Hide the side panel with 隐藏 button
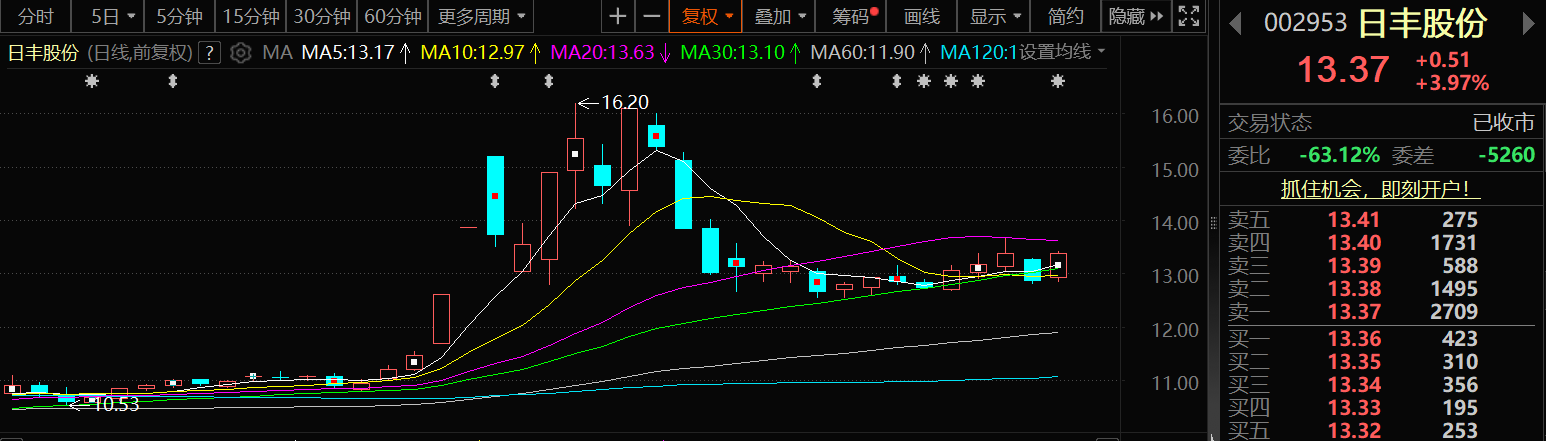This screenshot has width=1546, height=441. (1136, 16)
